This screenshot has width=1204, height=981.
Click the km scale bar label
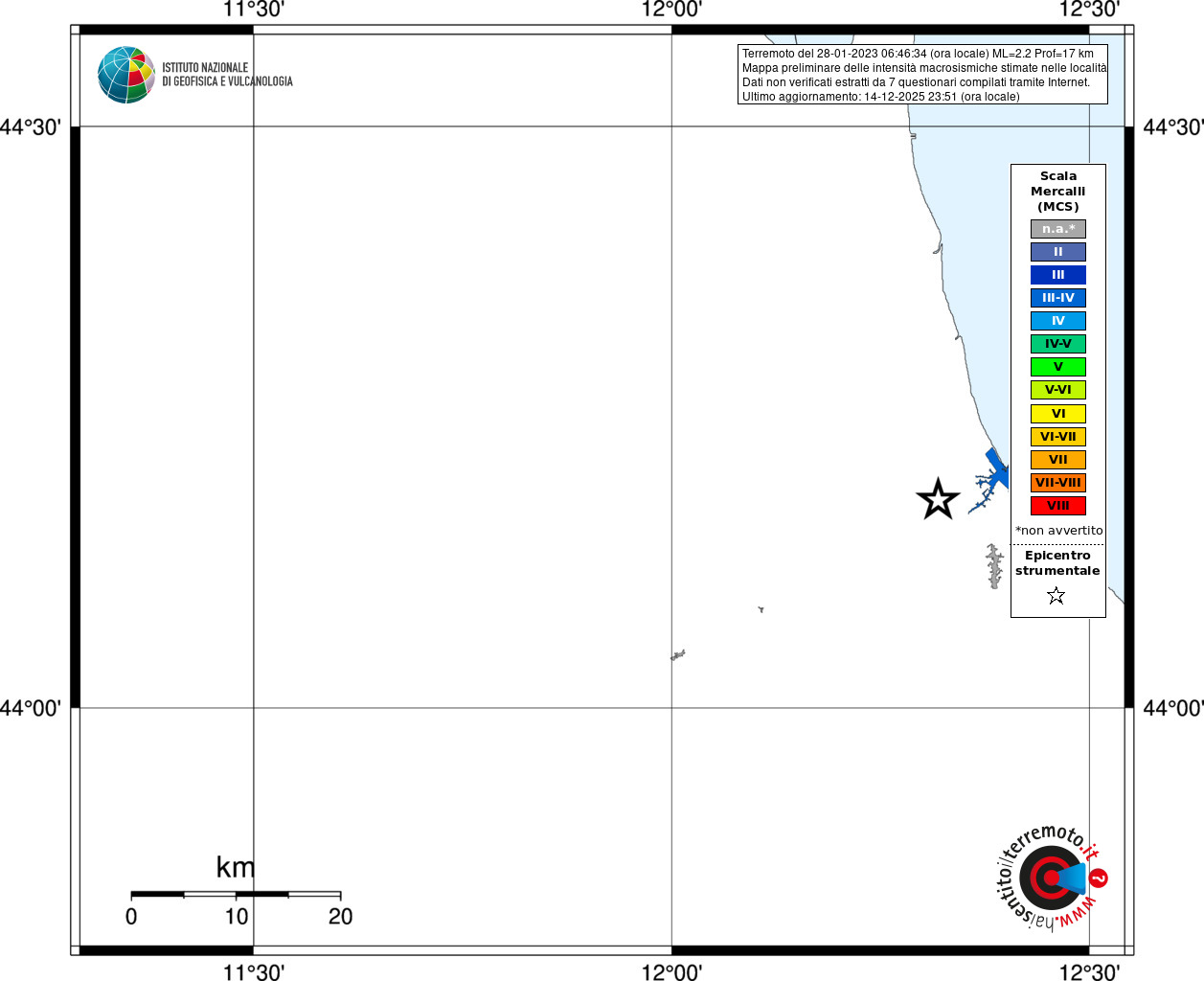pos(236,867)
